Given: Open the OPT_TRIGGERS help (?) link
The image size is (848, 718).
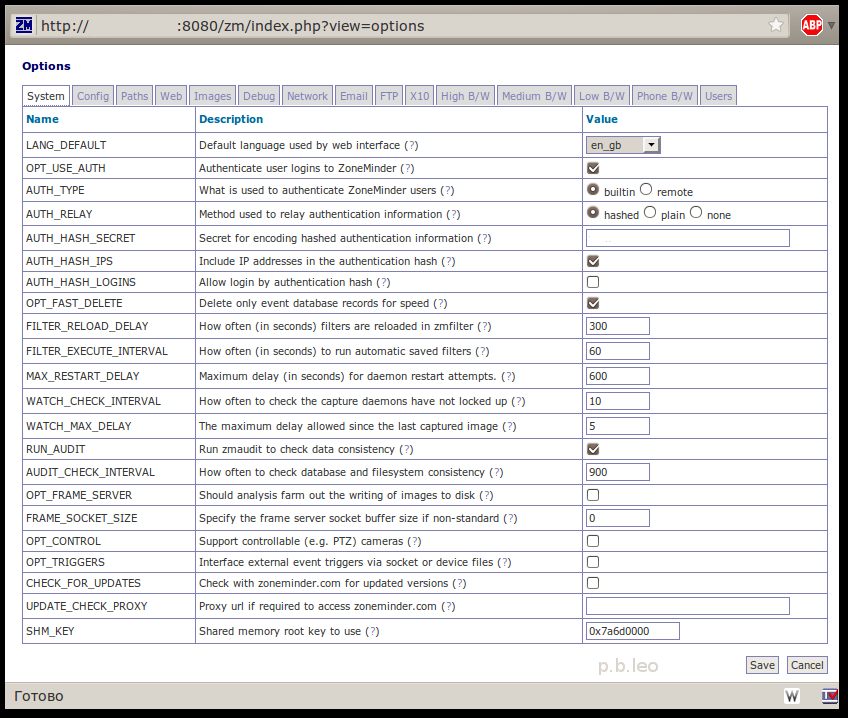Looking at the screenshot, I should pyautogui.click(x=504, y=562).
